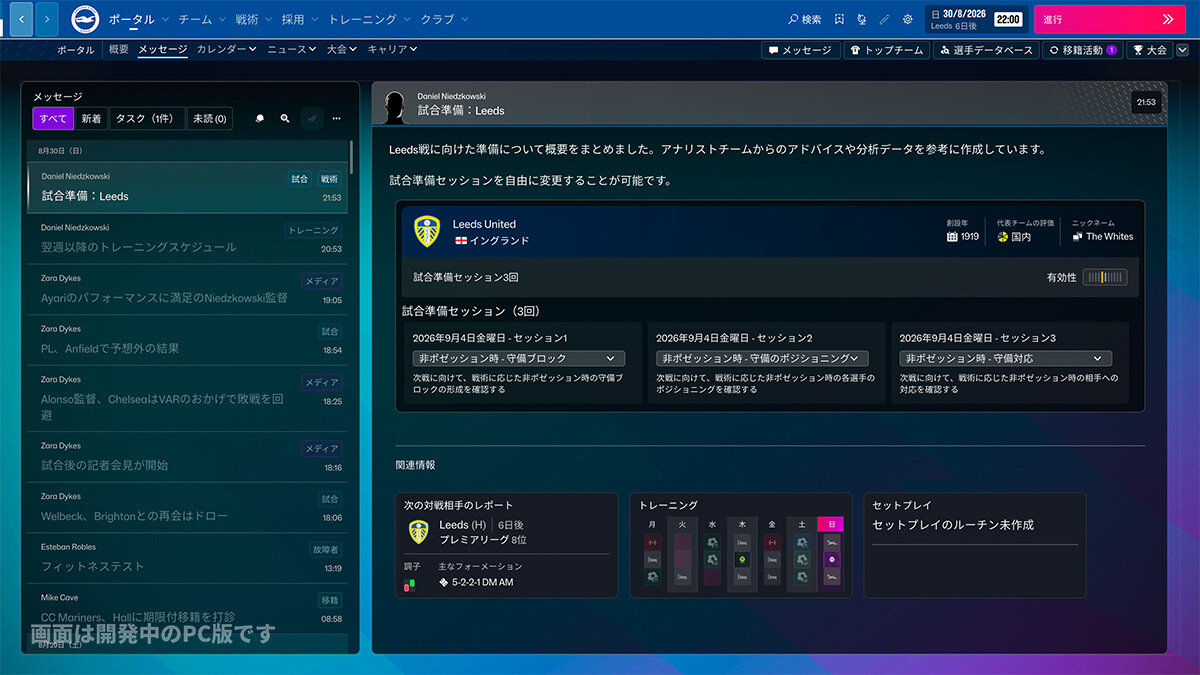
Task: Click the Leeds crest in next opponent report
Action: tap(418, 532)
